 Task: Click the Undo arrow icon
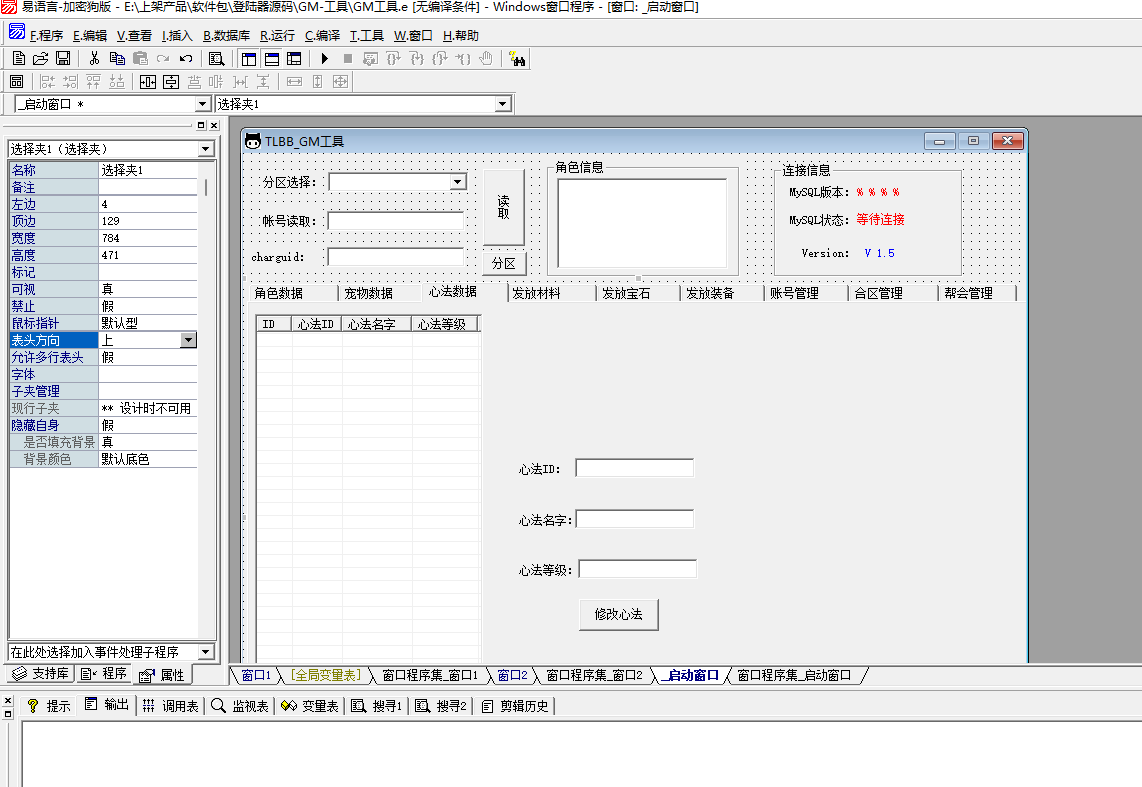(185, 59)
